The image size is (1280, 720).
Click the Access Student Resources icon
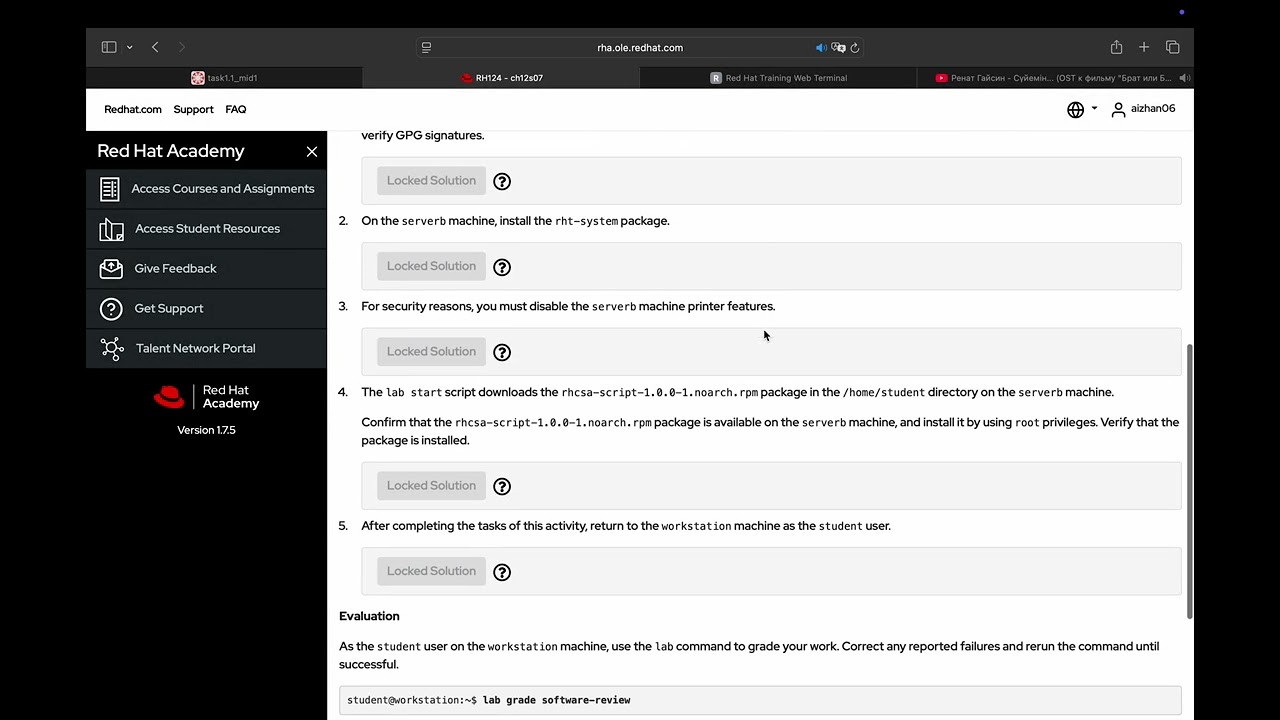tap(111, 229)
